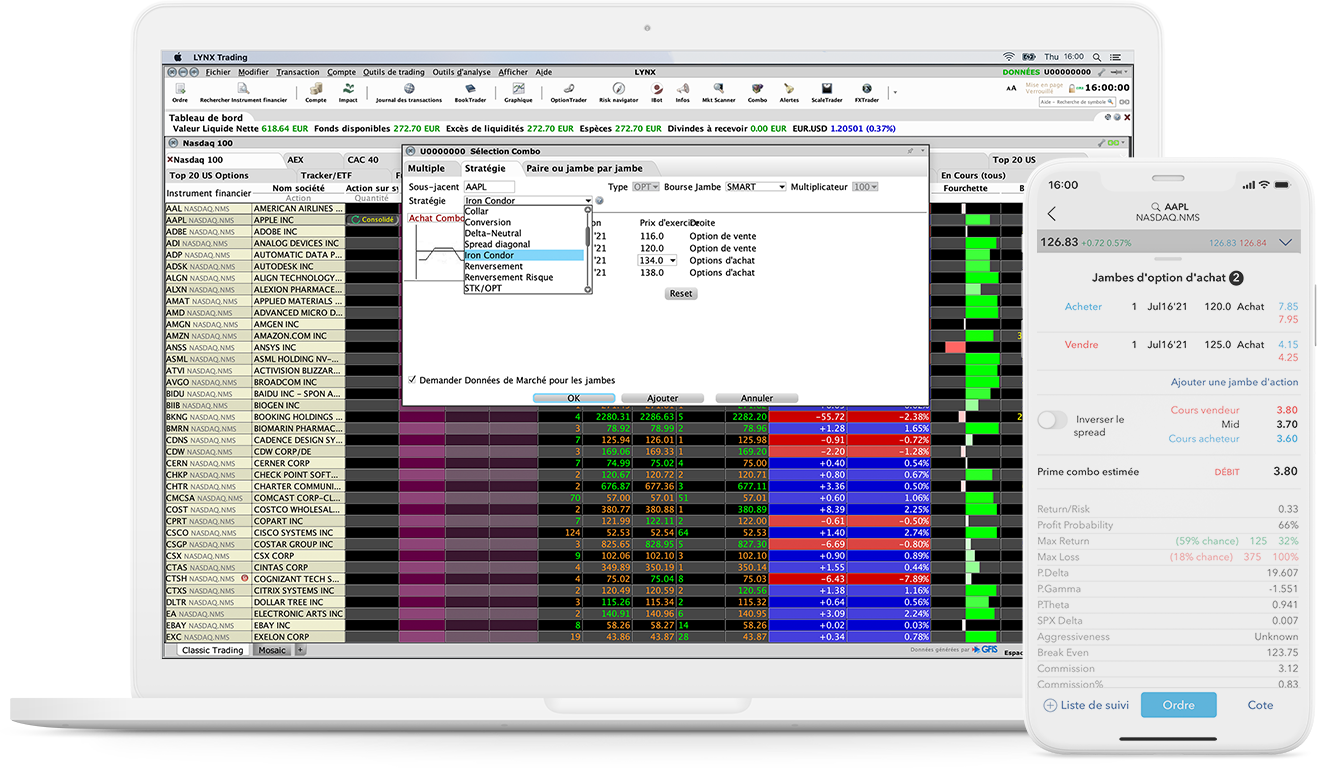1328x768 pixels.
Task: Tap the Acheter leg on the phone
Action: coord(1169,312)
